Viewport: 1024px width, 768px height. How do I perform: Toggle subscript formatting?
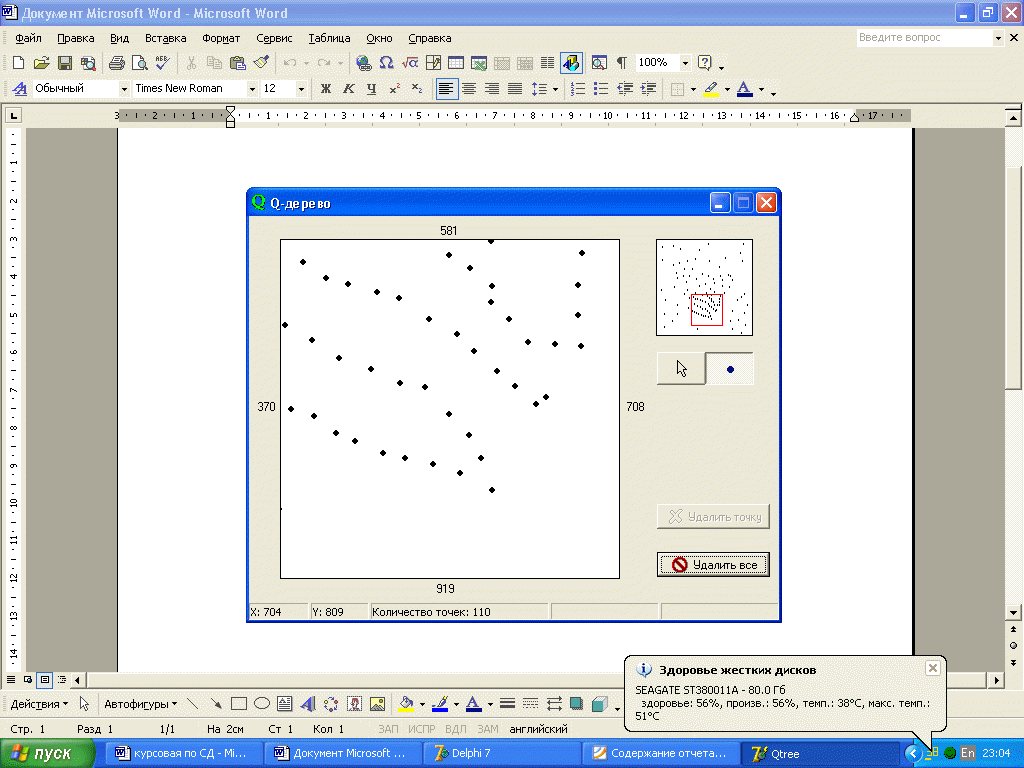tap(417, 89)
